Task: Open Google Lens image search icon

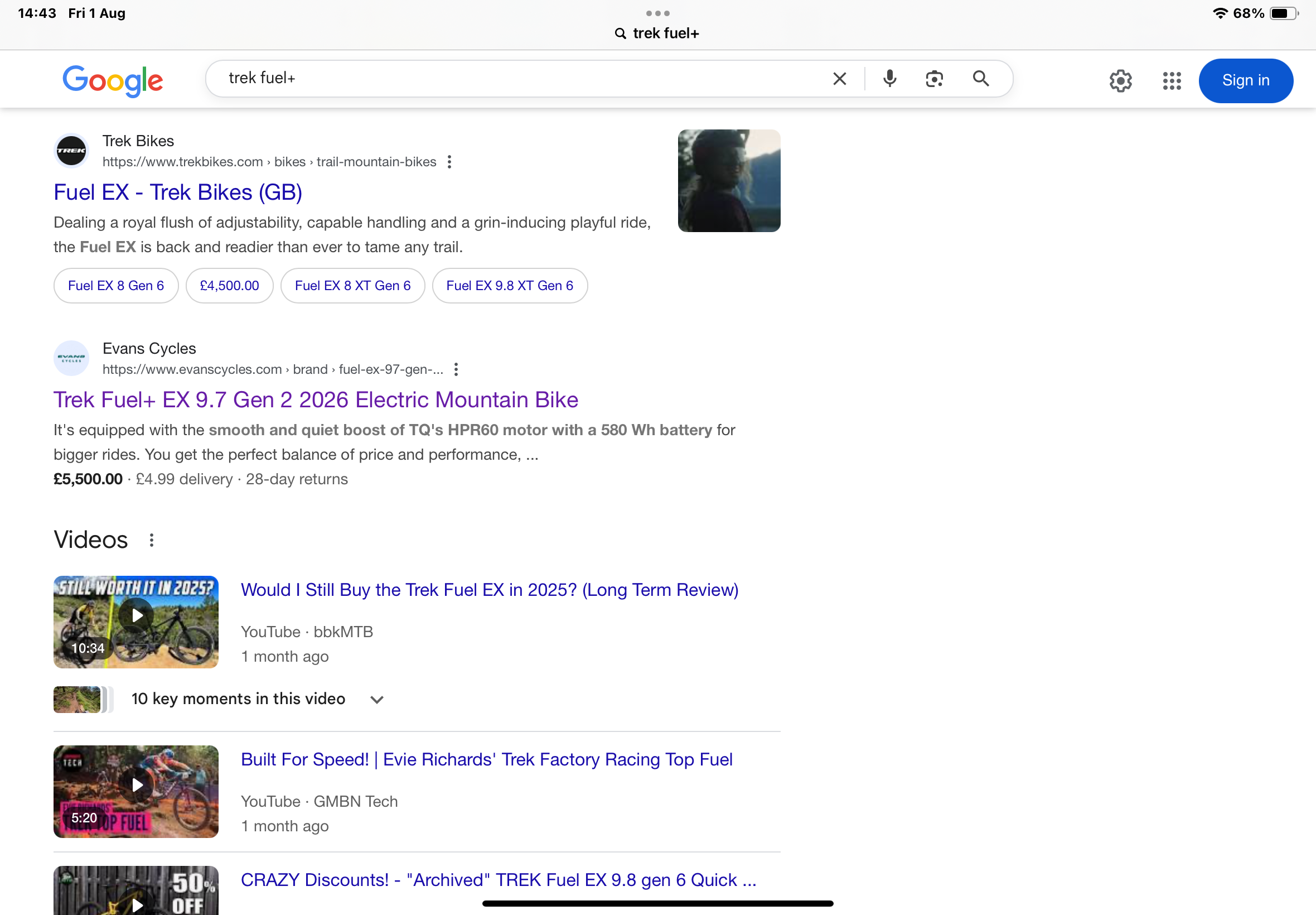Action: (934, 79)
